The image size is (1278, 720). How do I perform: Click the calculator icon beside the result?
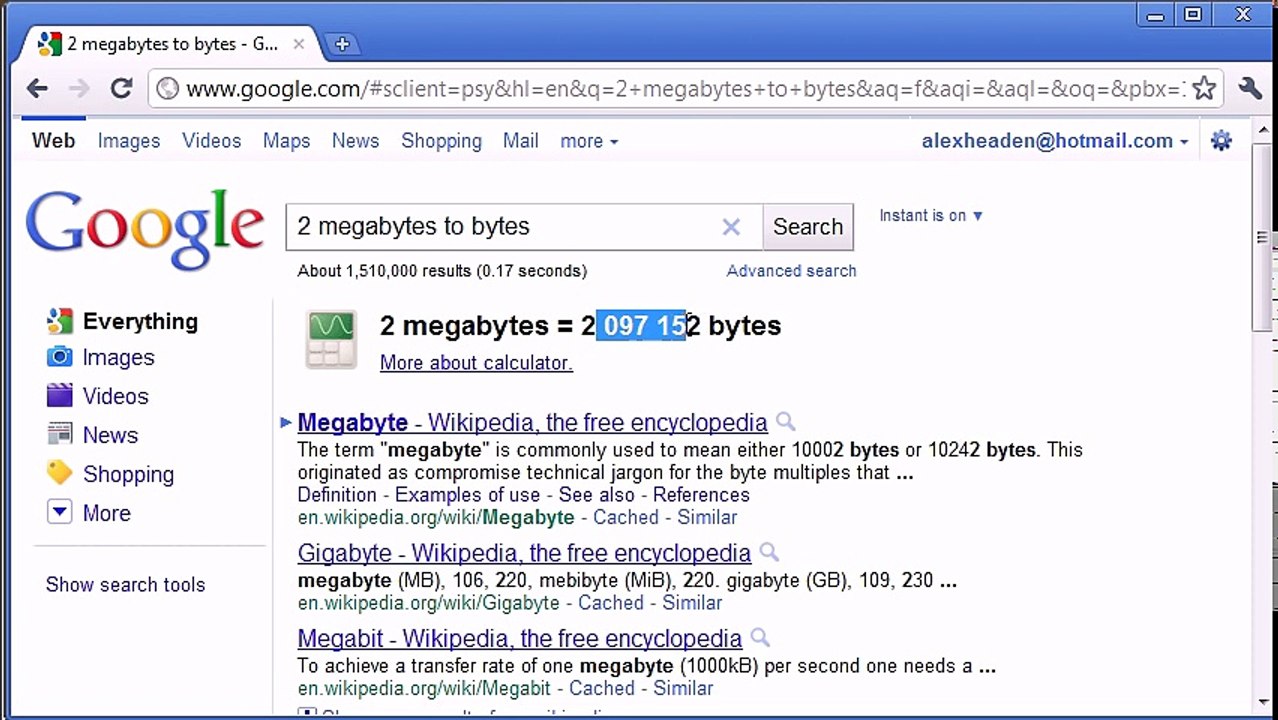pos(331,339)
